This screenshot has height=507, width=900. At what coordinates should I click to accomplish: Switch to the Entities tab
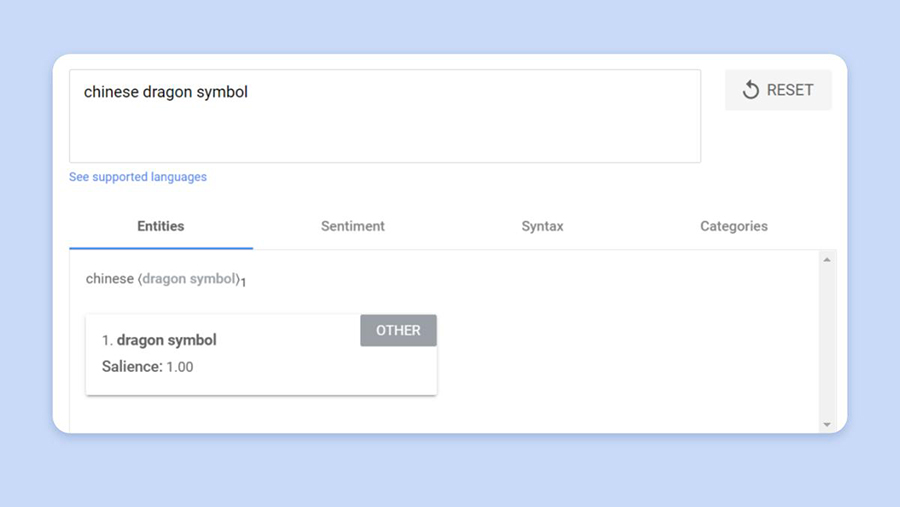tap(161, 226)
